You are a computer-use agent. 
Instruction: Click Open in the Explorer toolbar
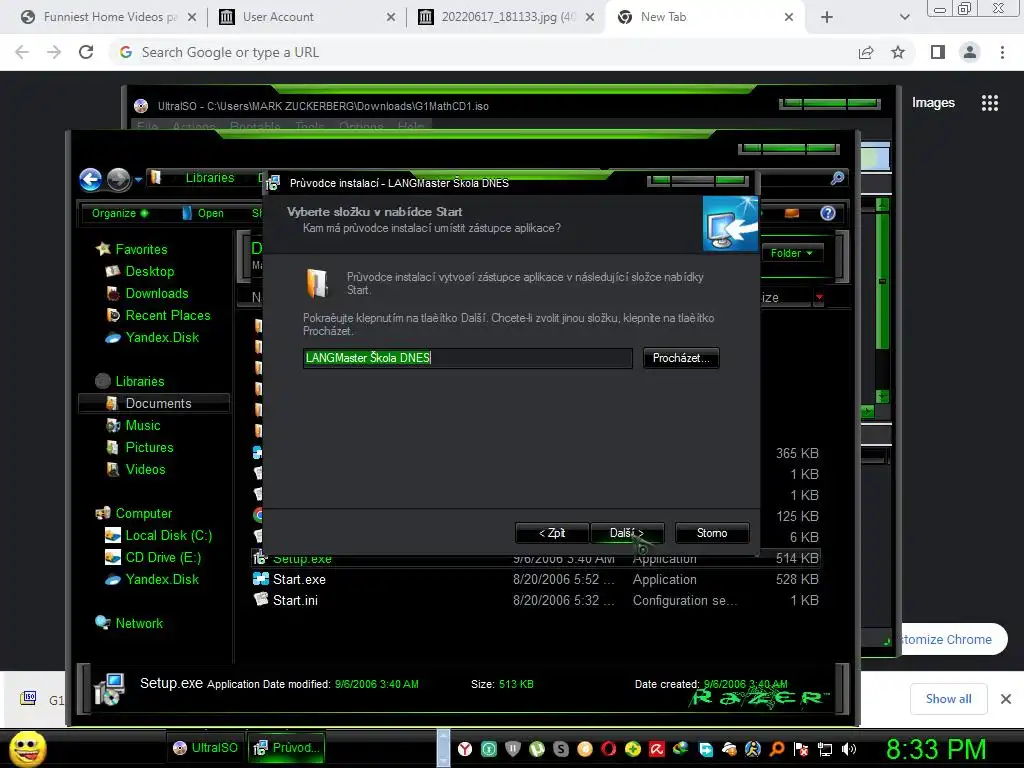tap(203, 213)
